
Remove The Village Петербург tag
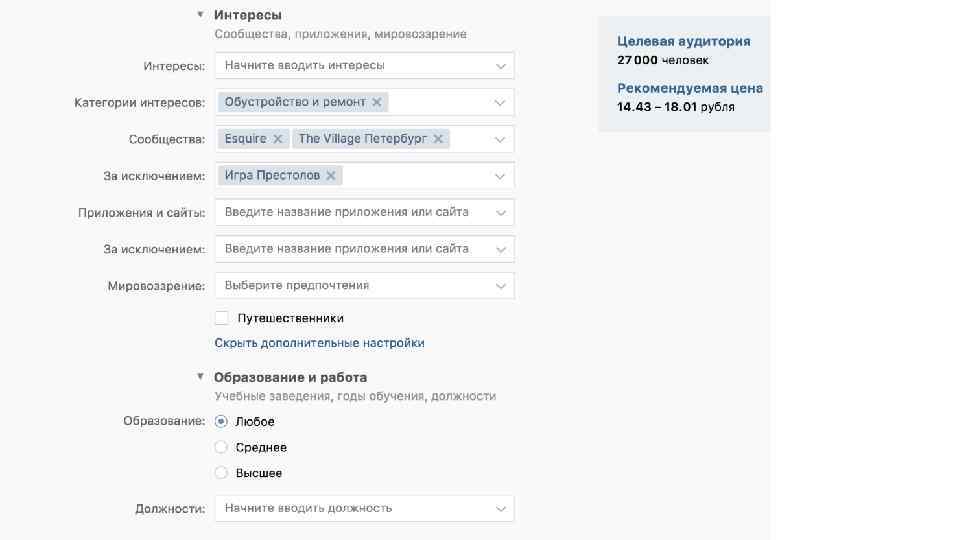tap(438, 139)
